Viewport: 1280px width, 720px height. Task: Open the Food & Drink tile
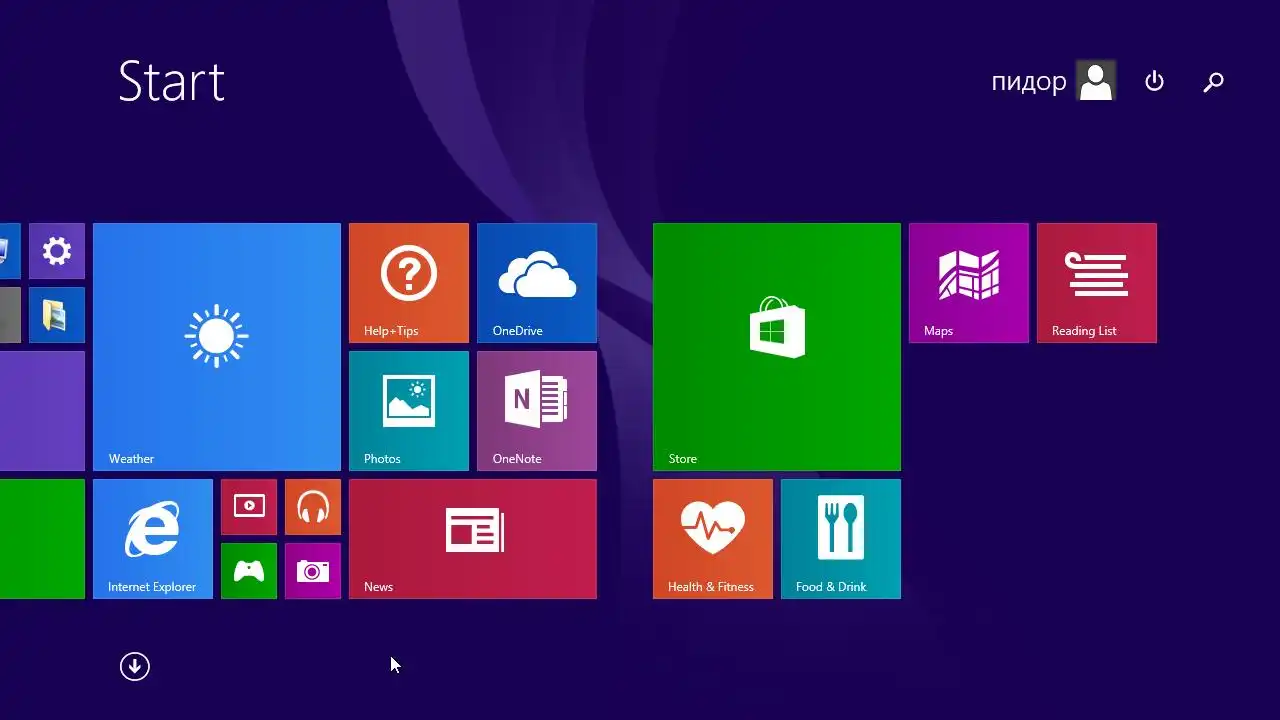coord(841,539)
